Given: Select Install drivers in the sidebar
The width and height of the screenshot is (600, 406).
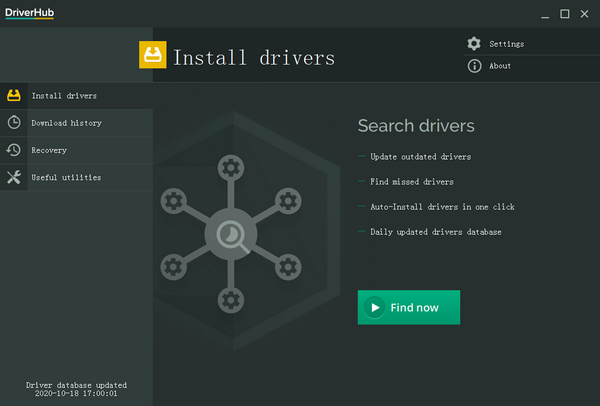Looking at the screenshot, I should (64, 96).
